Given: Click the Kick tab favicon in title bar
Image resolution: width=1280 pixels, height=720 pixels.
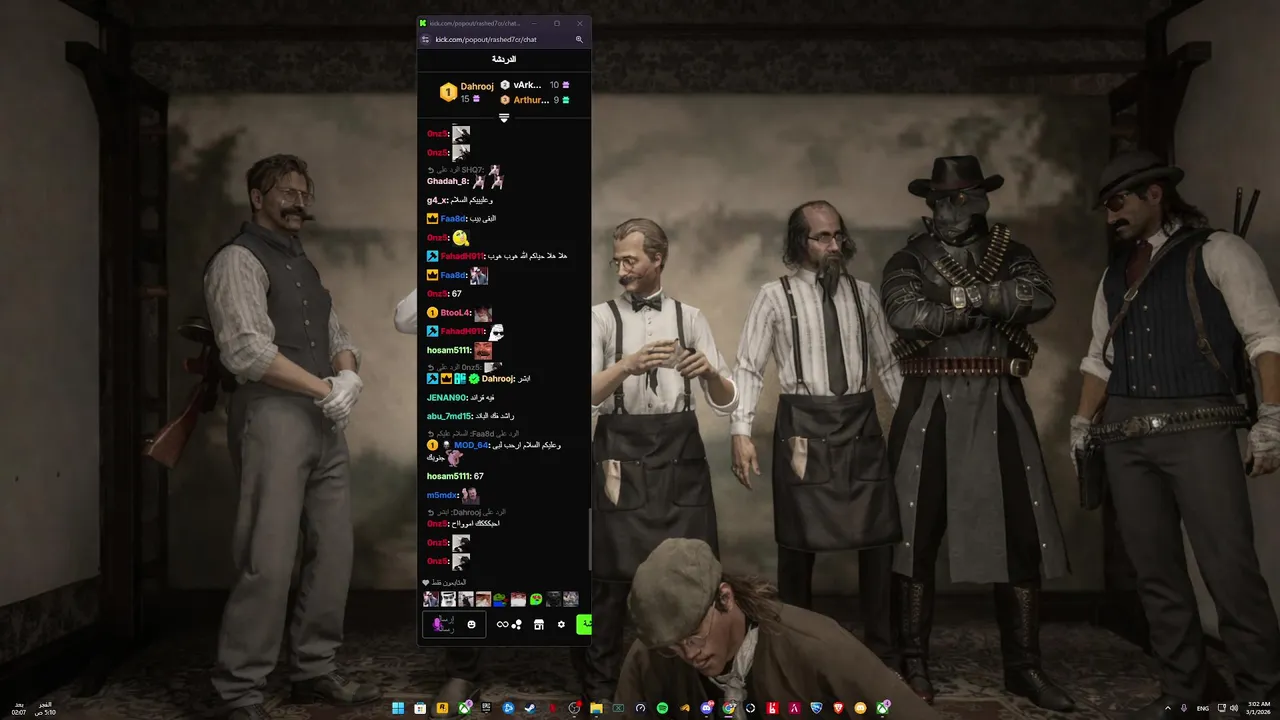Looking at the screenshot, I should [x=424, y=23].
